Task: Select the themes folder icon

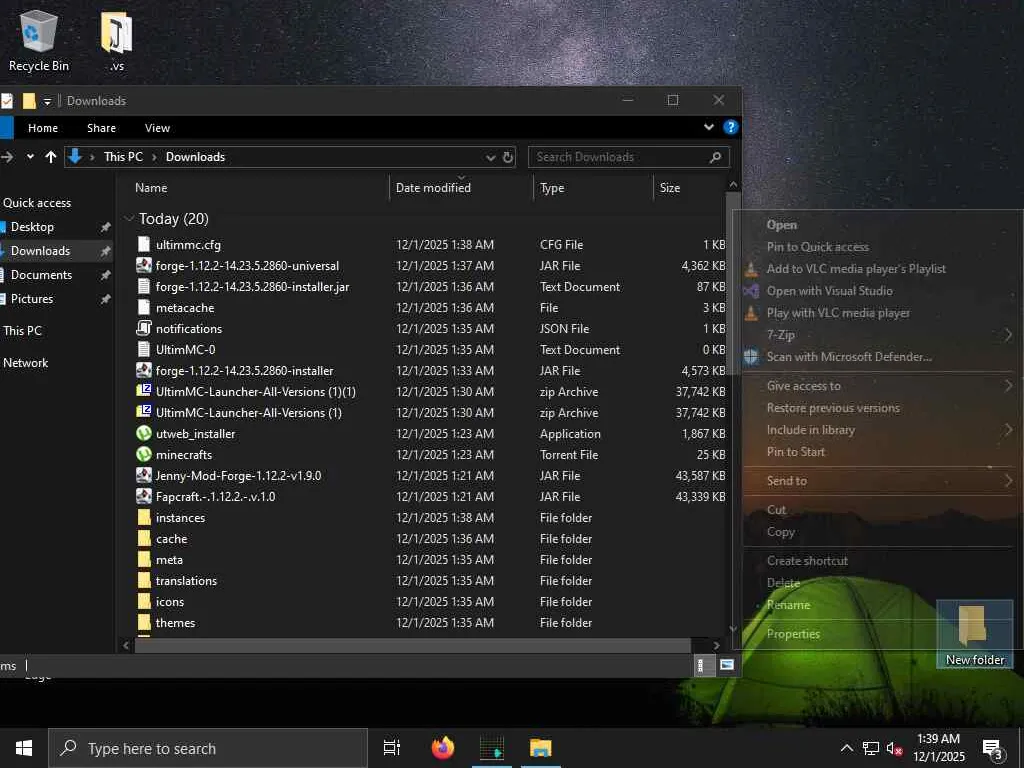Action: 144,622
